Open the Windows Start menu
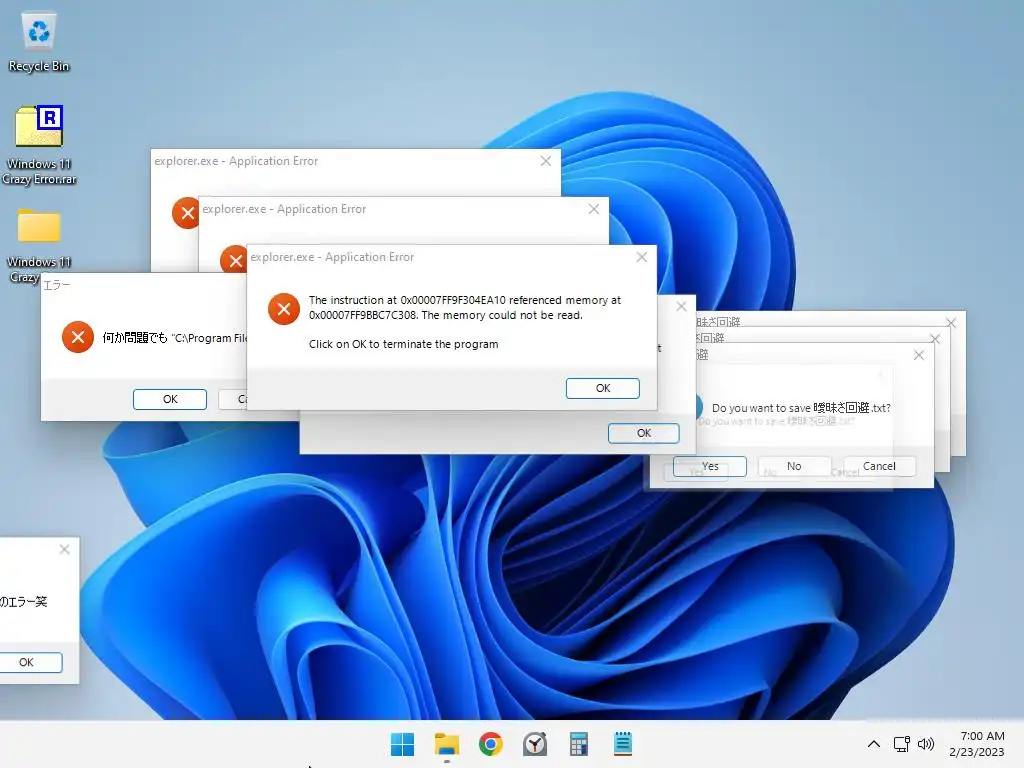The height and width of the screenshot is (768, 1024). pyautogui.click(x=402, y=744)
